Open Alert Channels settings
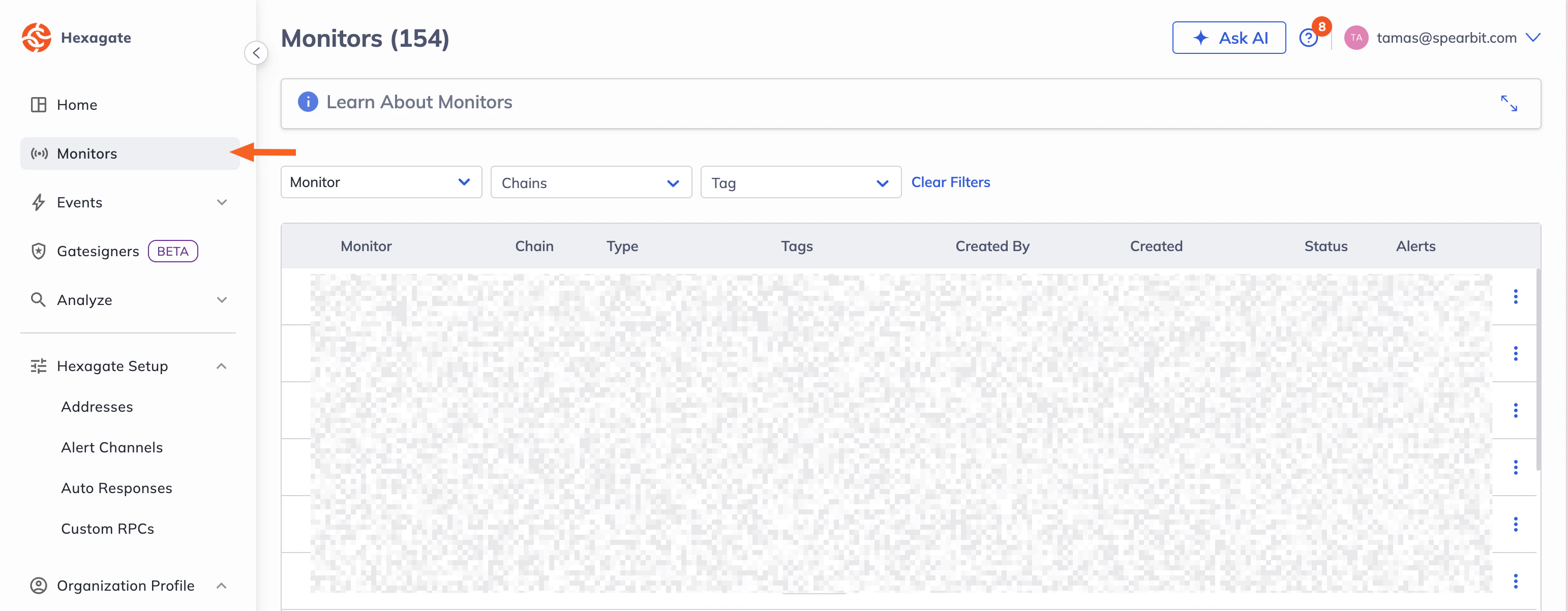This screenshot has height=611, width=1568. (112, 447)
